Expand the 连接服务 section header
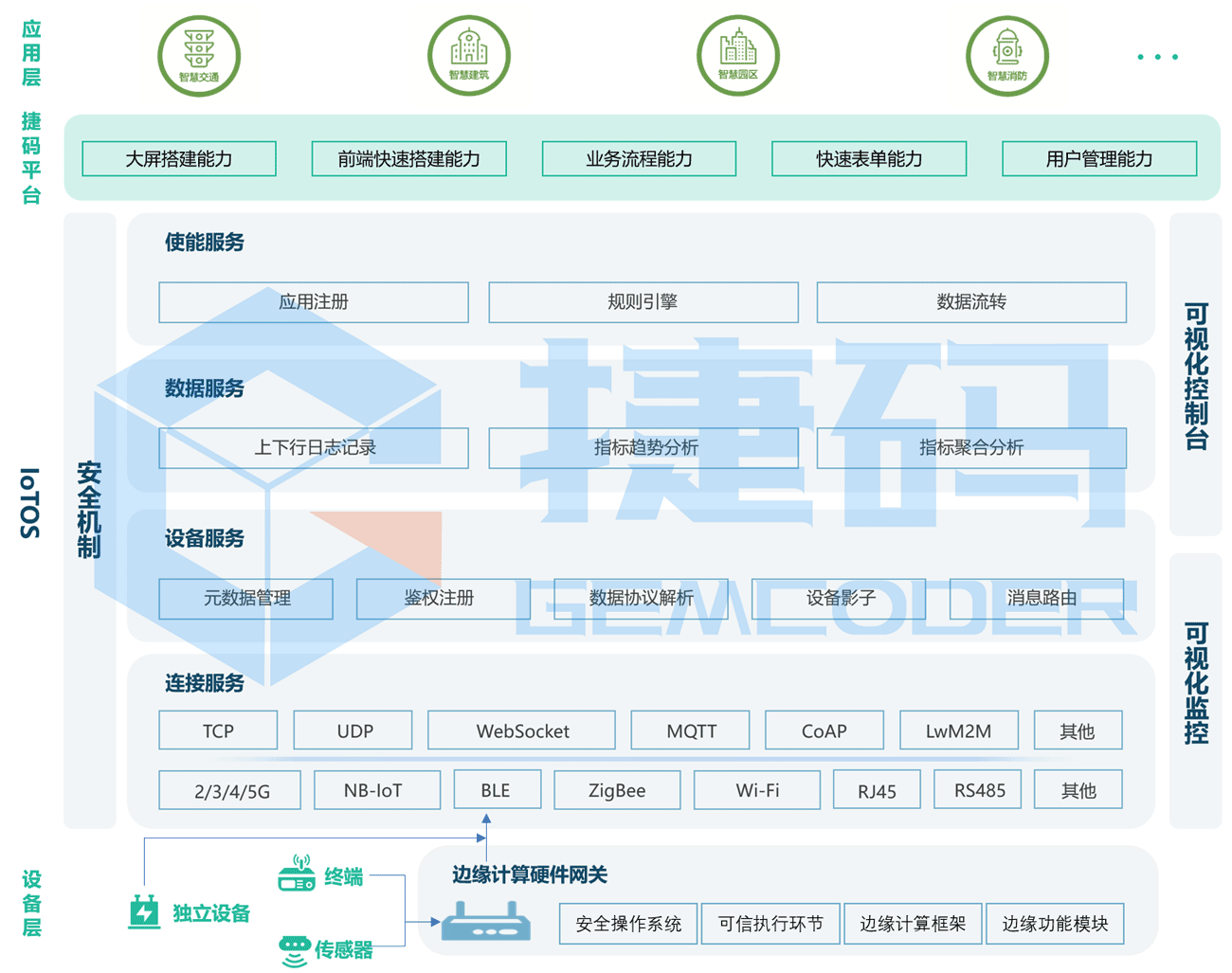Screen dimensions: 1232x973 (x=202, y=683)
